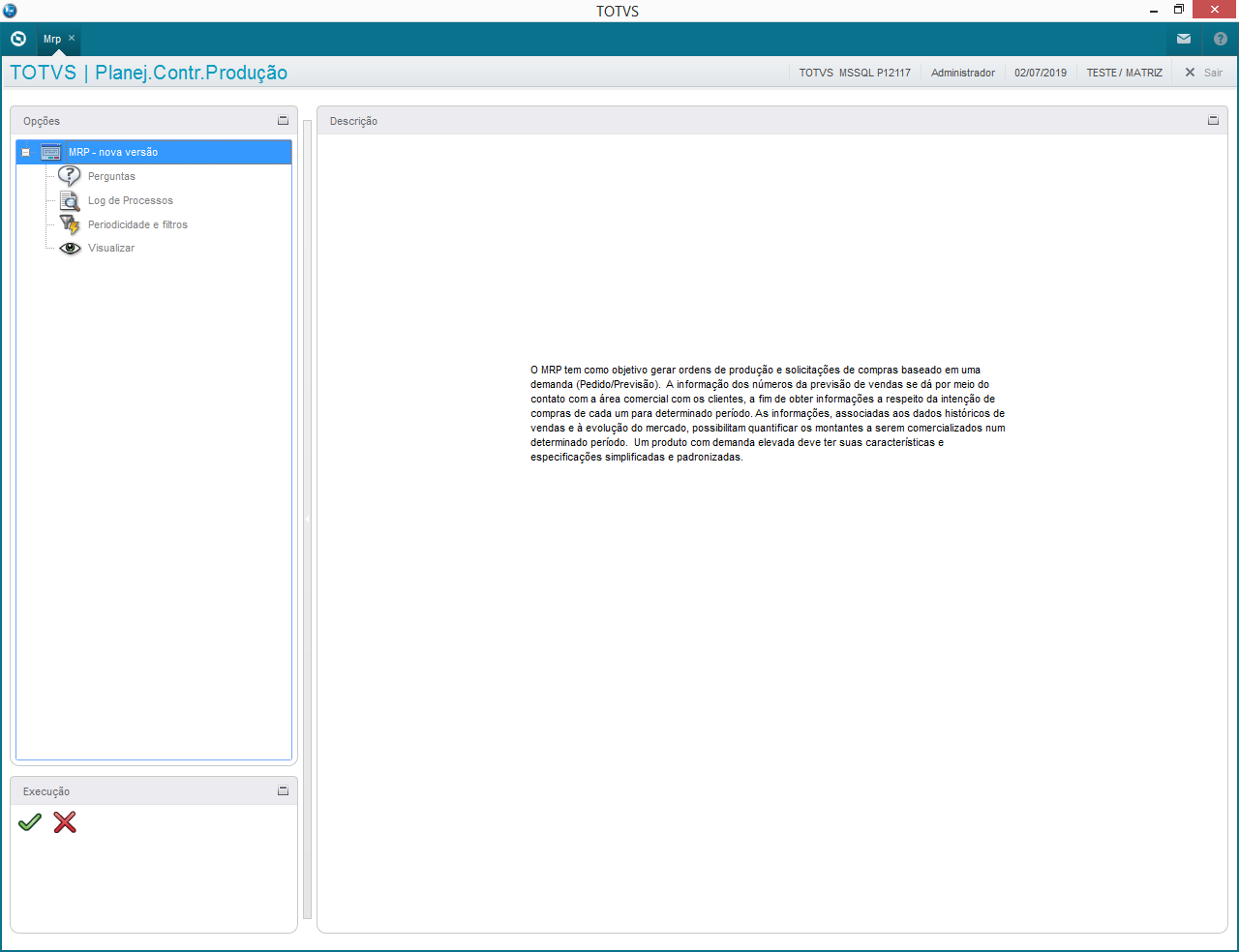The width and height of the screenshot is (1239, 952).
Task: Click the Visualizar eye icon
Action: tap(70, 248)
